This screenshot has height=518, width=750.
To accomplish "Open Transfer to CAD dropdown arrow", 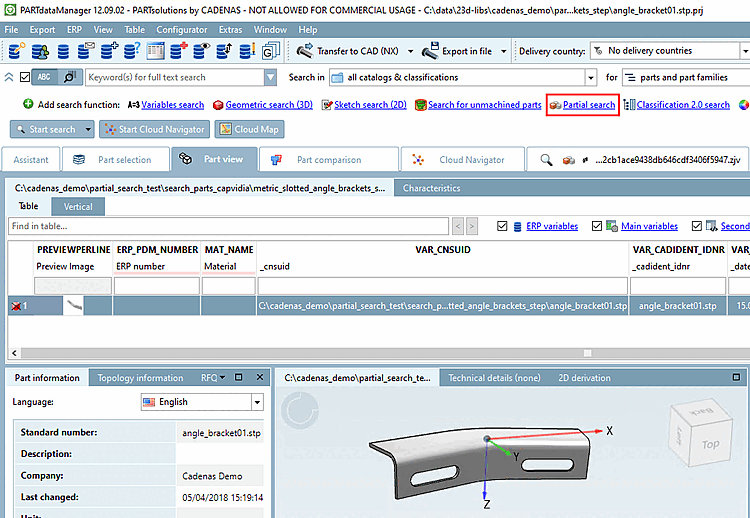I will 410,51.
